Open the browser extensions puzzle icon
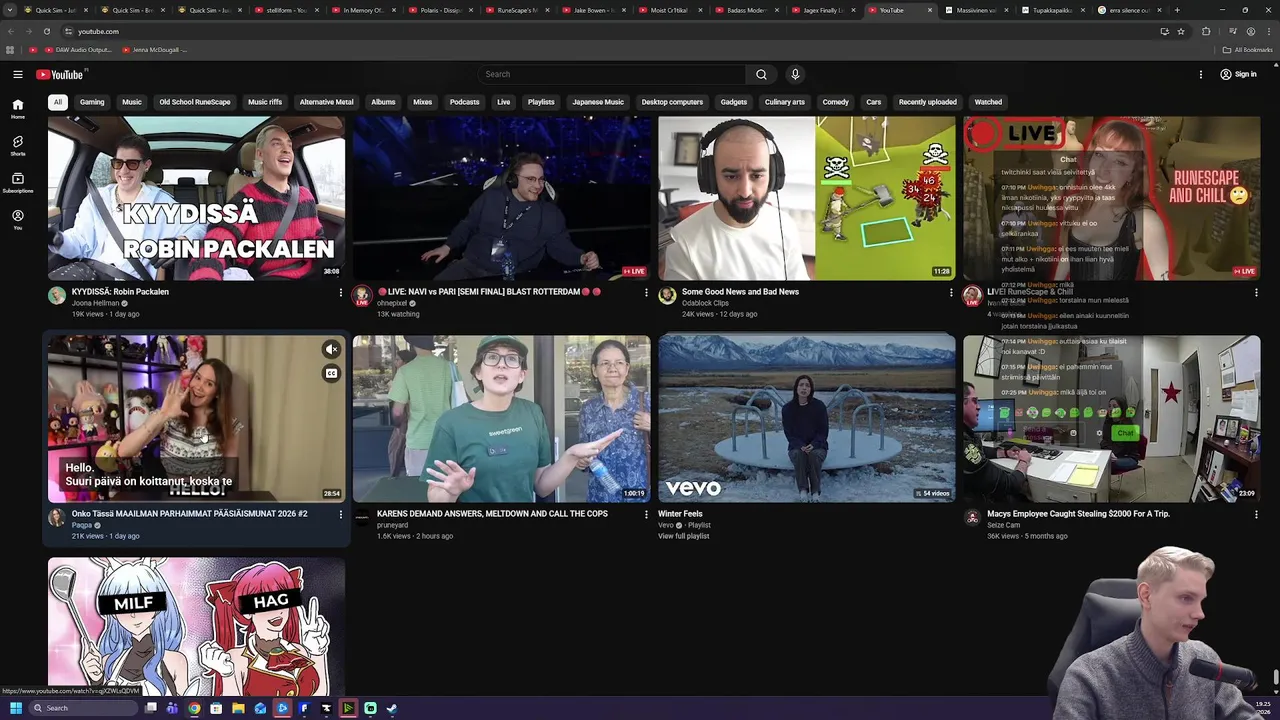The width and height of the screenshot is (1280, 720). (x=1206, y=31)
